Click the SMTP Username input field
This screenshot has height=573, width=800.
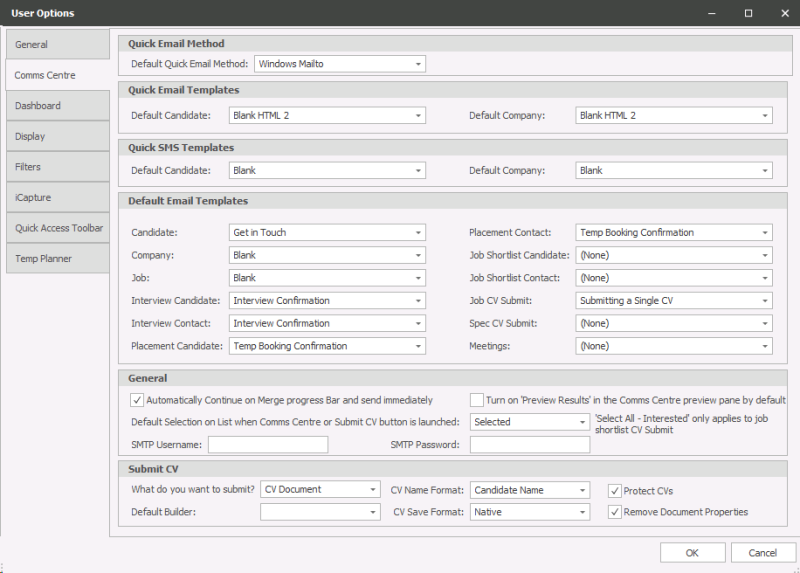tap(268, 445)
